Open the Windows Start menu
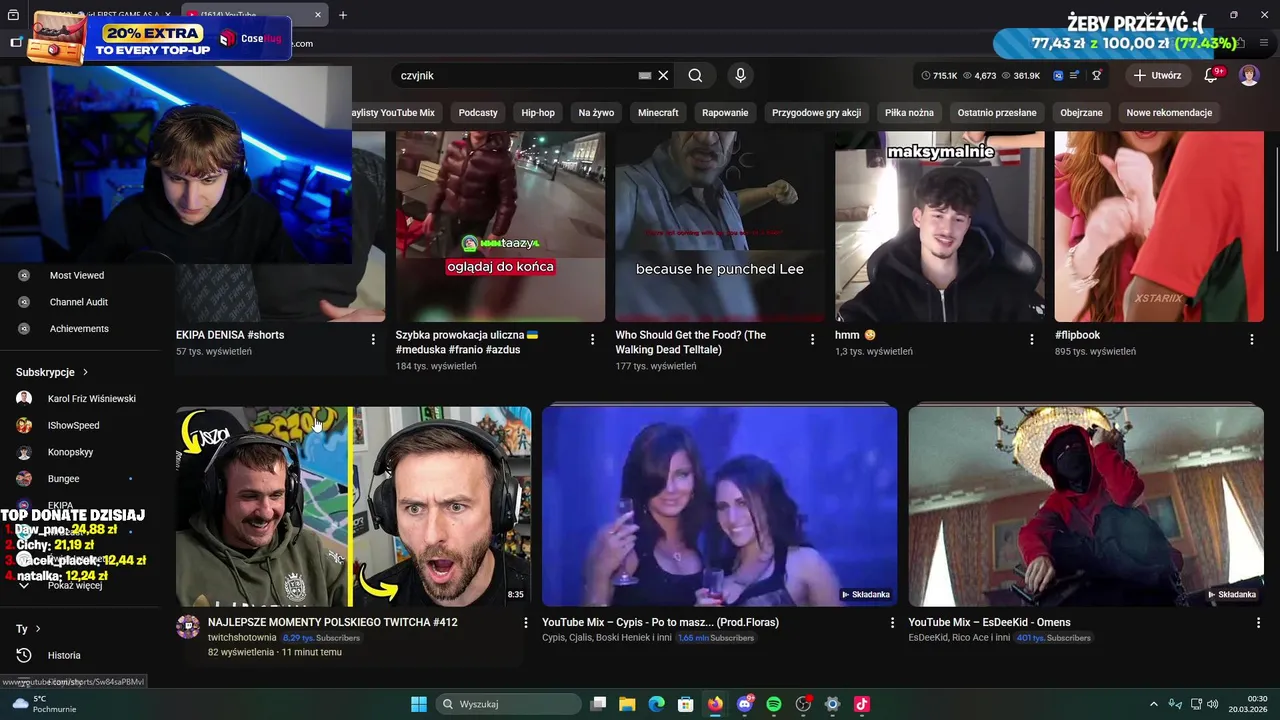The image size is (1280, 720). click(419, 704)
